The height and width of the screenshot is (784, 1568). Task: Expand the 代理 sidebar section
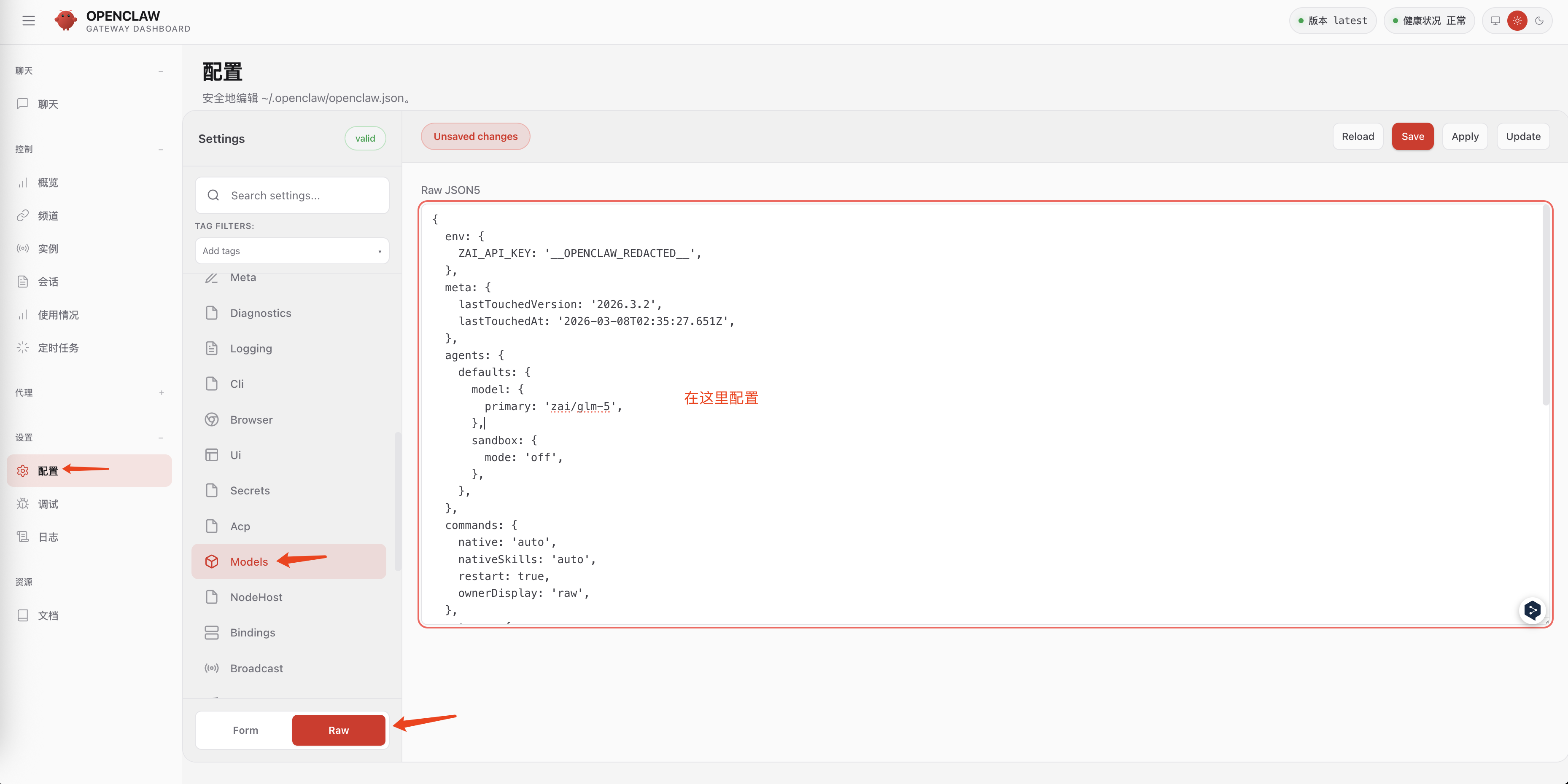tap(161, 393)
